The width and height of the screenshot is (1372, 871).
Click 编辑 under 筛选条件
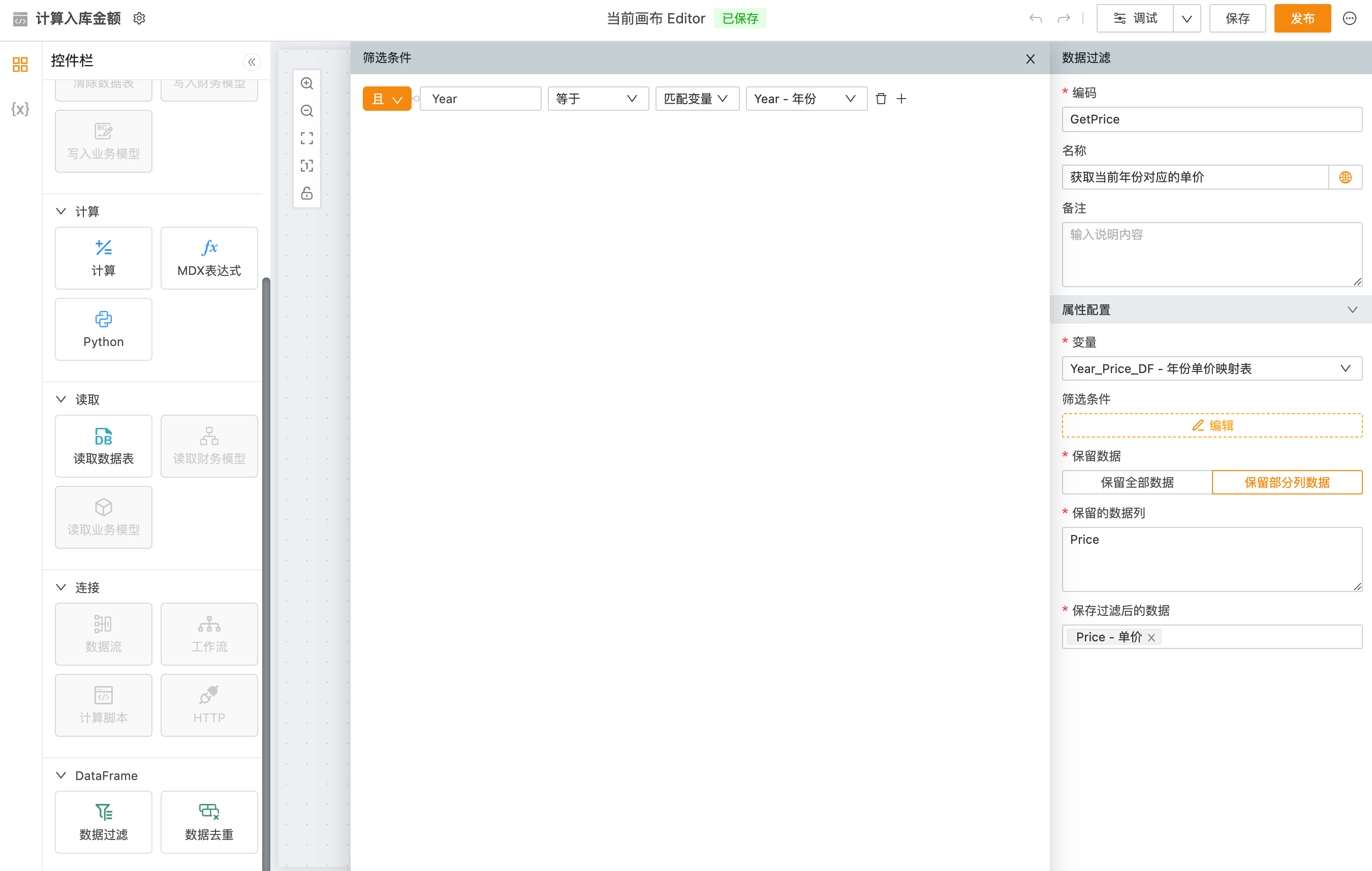click(x=1212, y=425)
